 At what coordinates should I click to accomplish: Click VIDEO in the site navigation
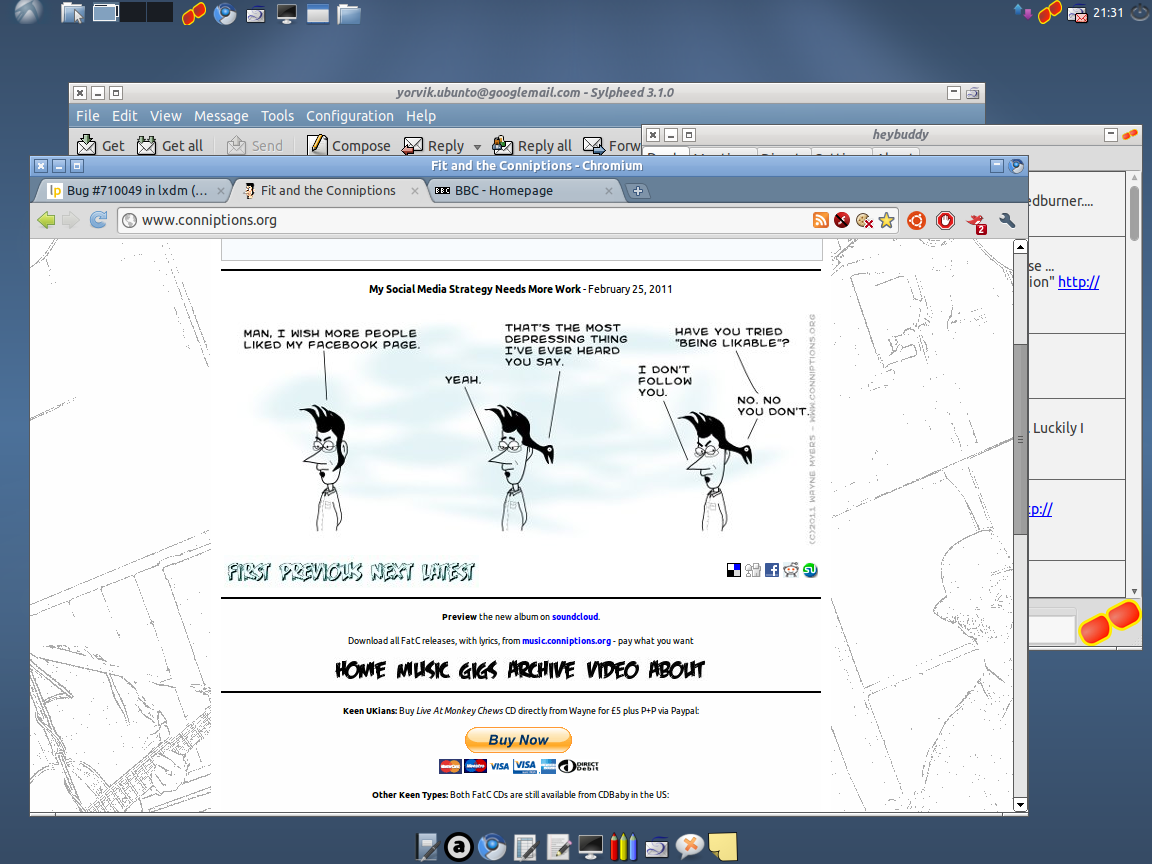point(612,669)
